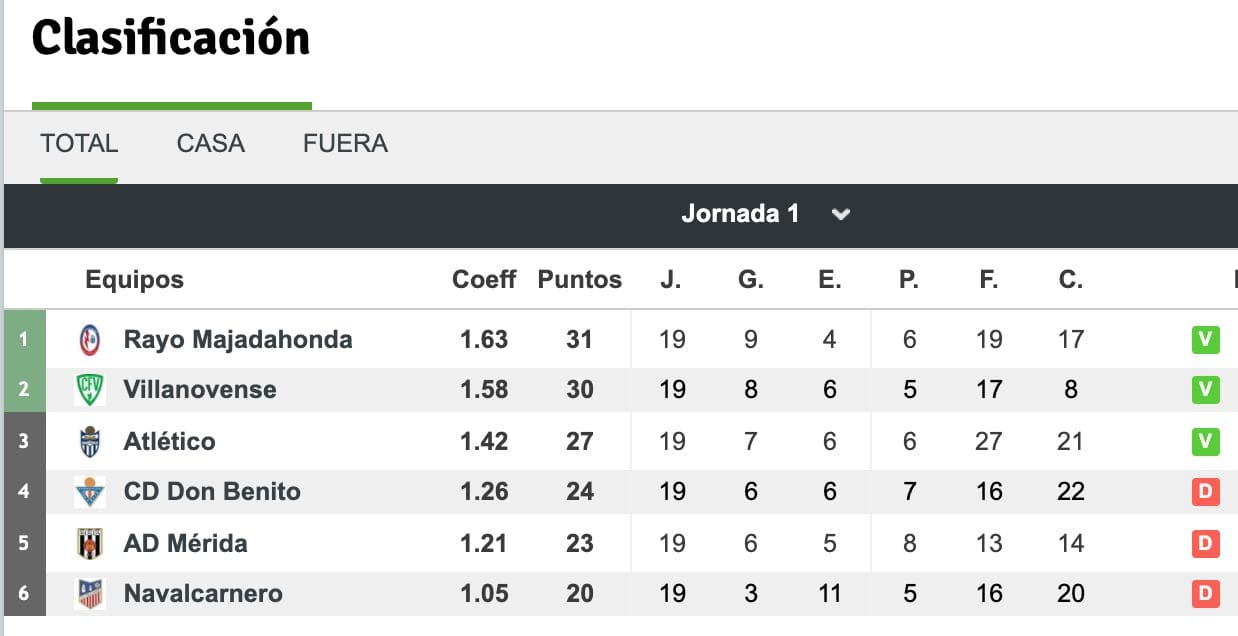
Task: Click the red D badge for AD Mérida
Action: (1205, 543)
